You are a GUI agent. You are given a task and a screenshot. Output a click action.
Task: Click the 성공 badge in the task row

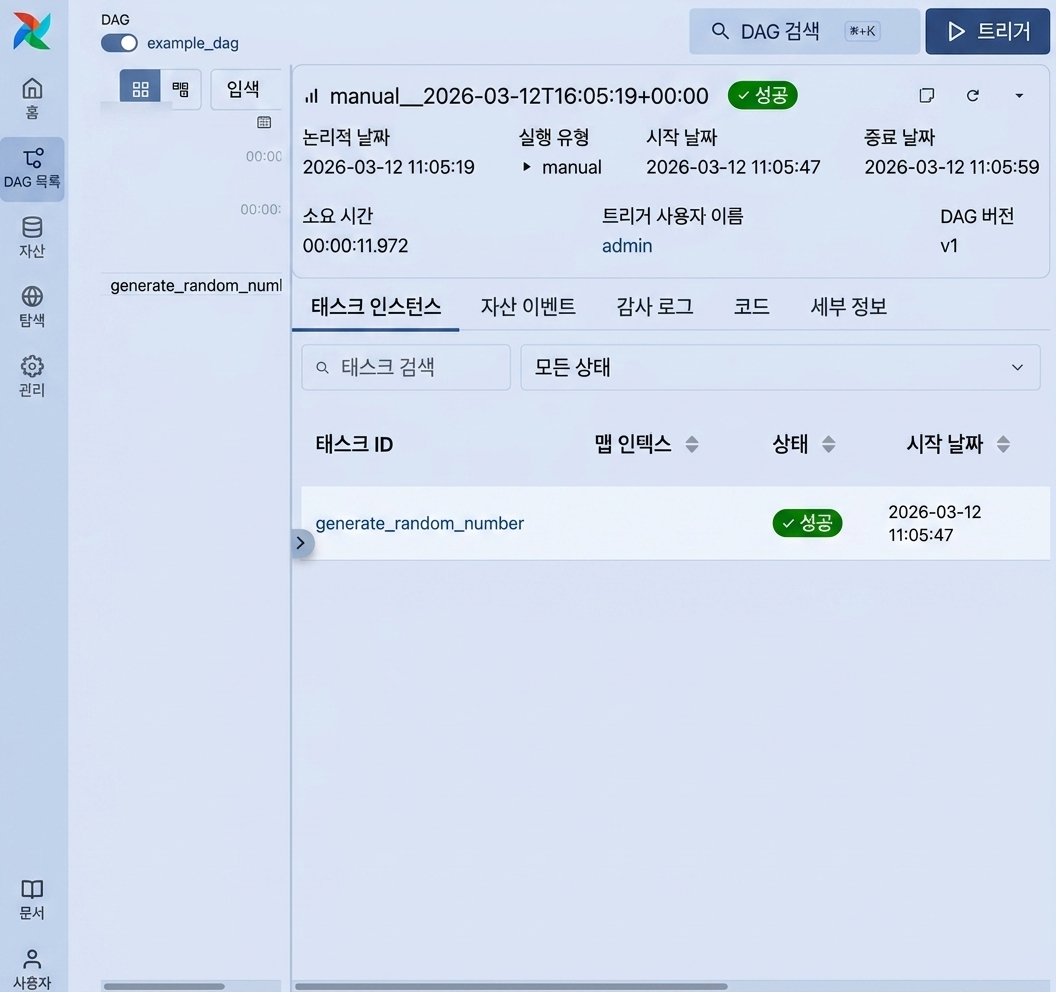807,523
